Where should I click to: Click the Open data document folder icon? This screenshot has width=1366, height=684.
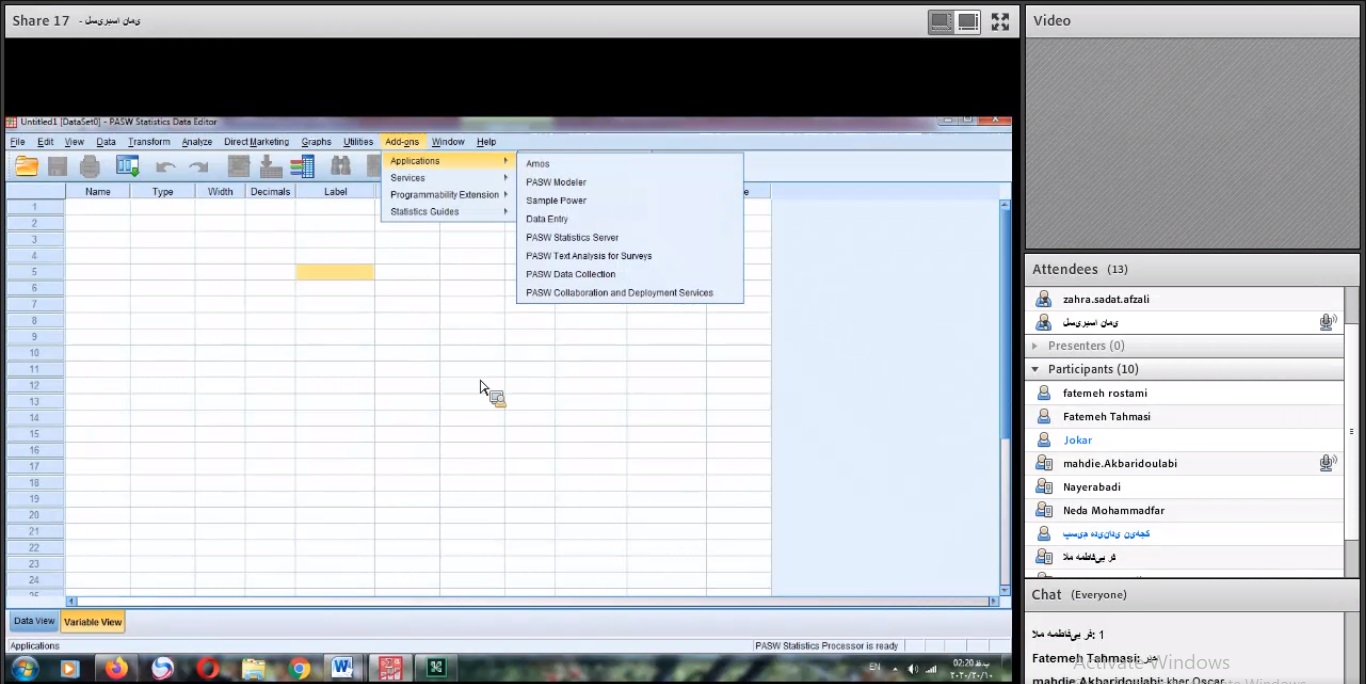point(26,167)
